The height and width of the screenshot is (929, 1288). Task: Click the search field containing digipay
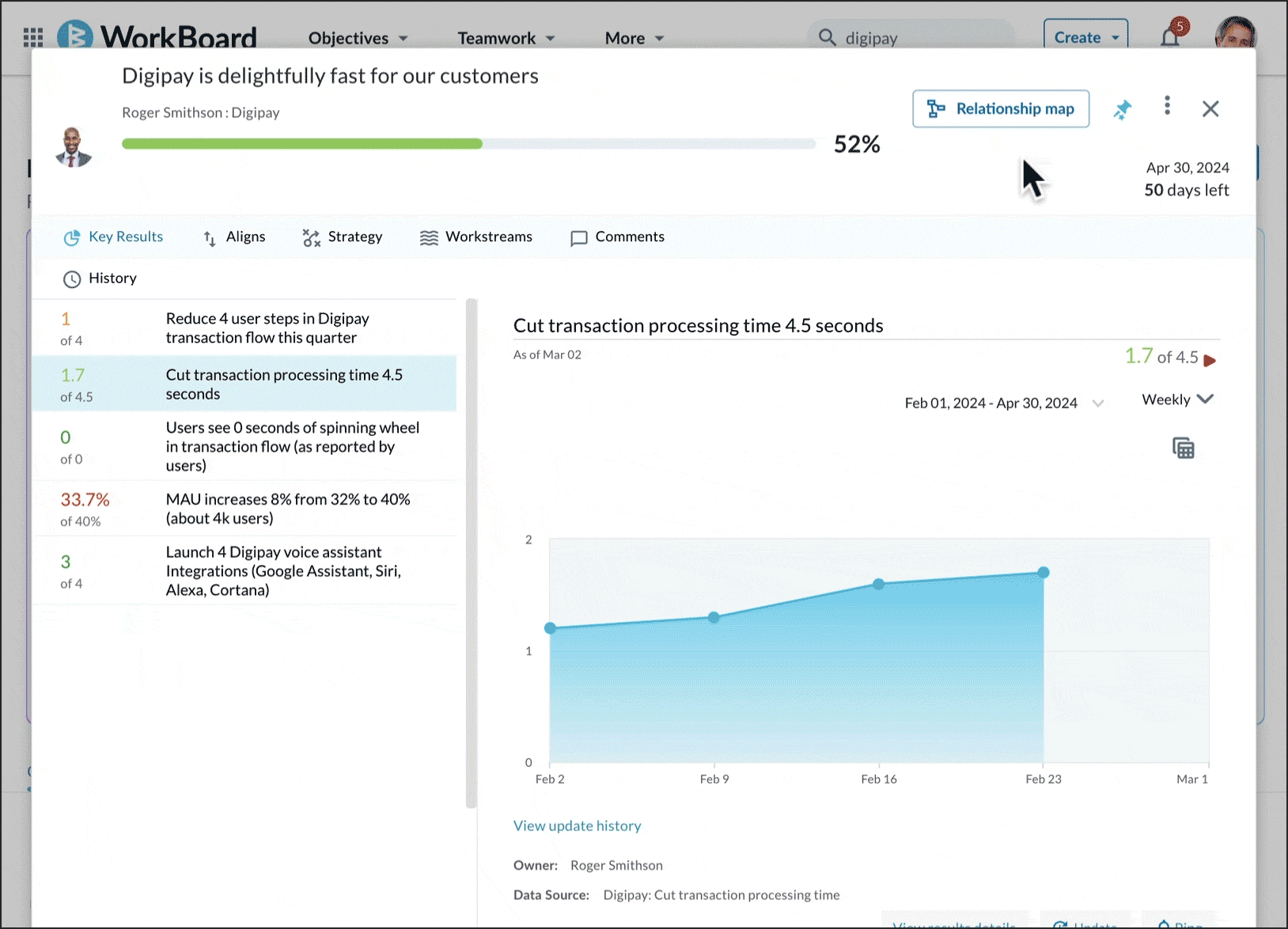911,37
